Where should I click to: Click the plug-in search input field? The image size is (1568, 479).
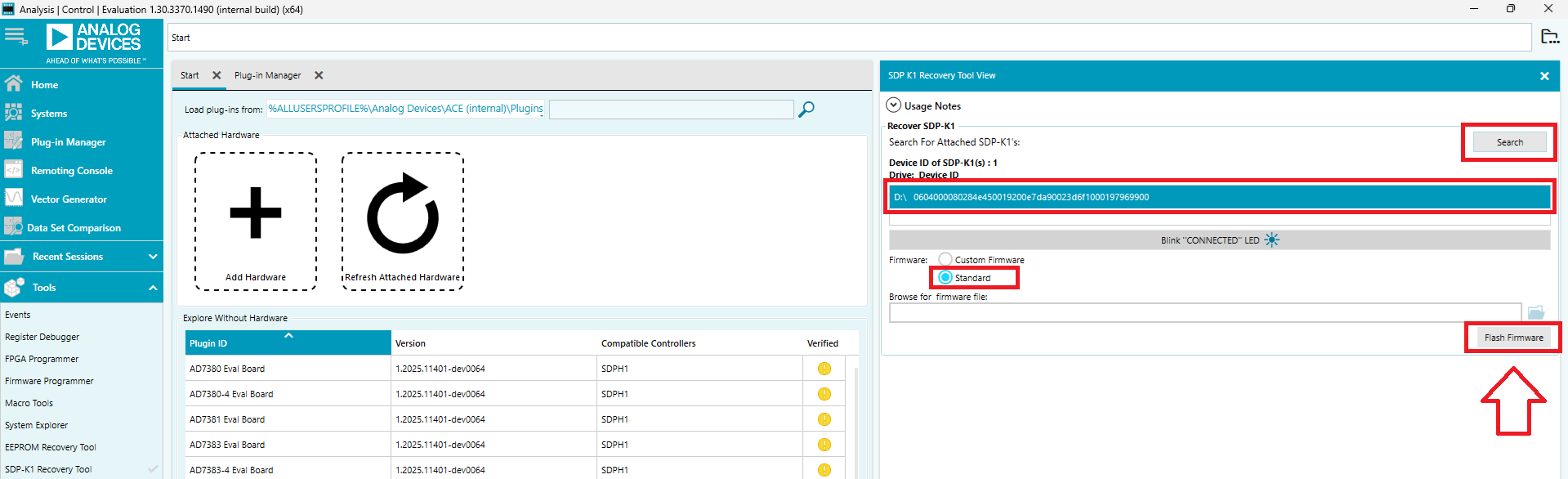[x=671, y=109]
